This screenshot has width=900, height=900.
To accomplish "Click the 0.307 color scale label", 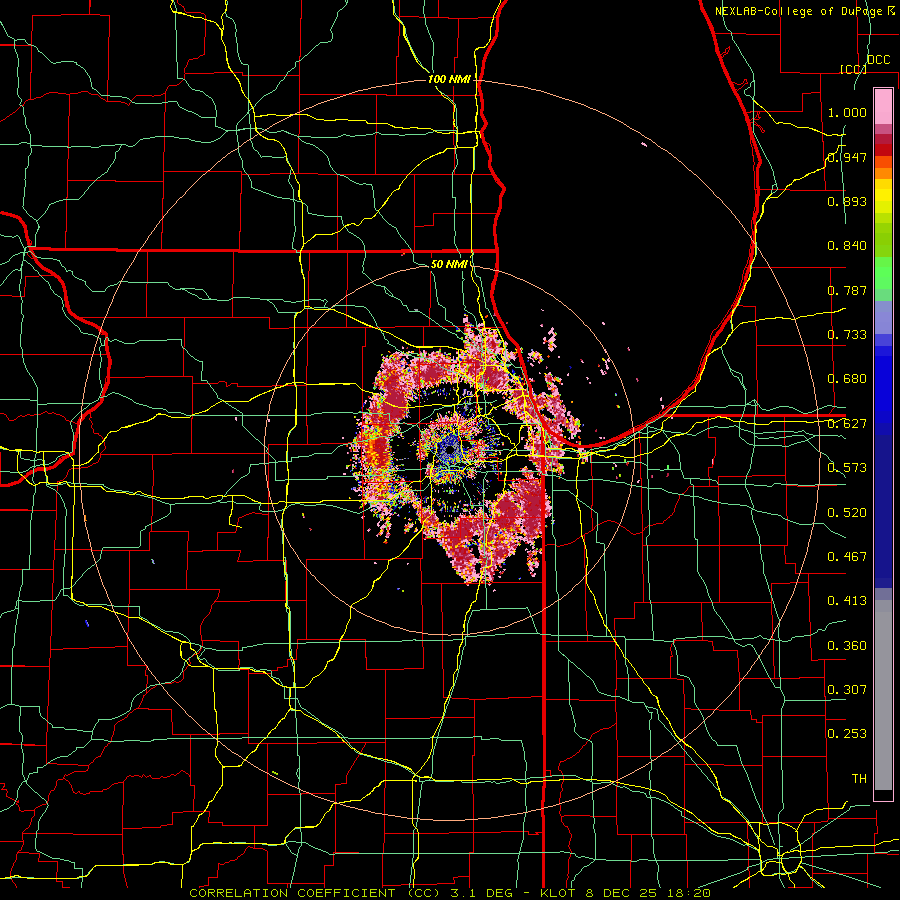I will click(847, 690).
